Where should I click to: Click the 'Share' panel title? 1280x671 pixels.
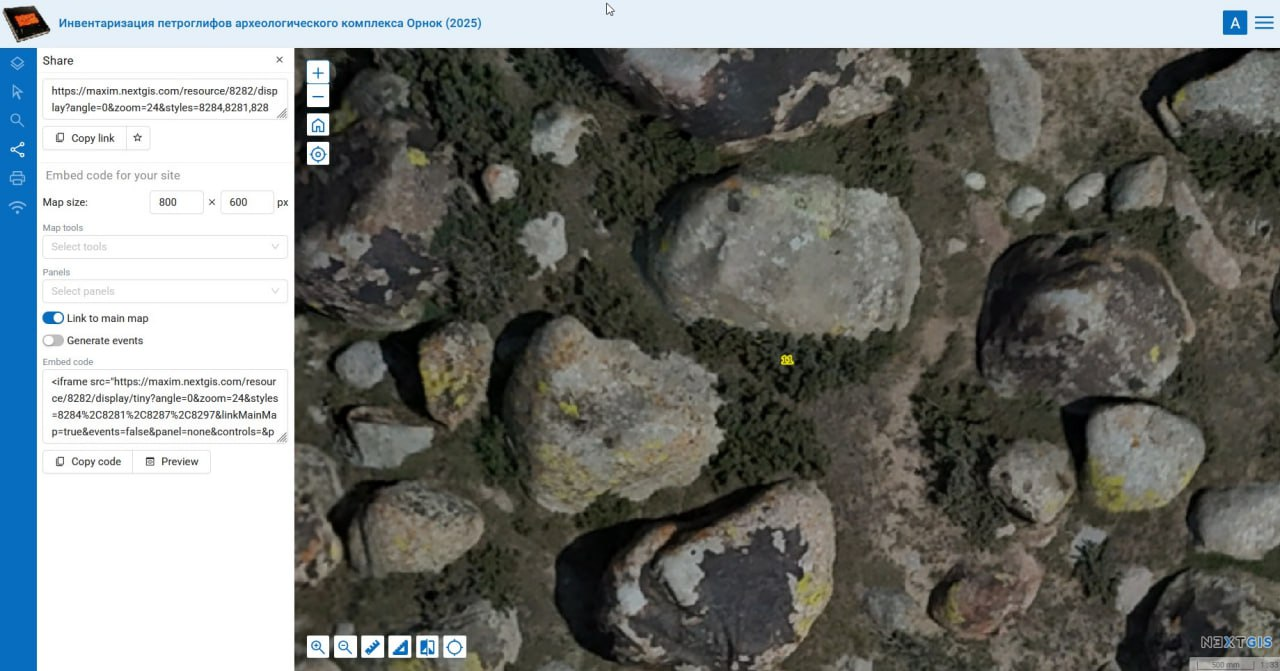point(58,60)
